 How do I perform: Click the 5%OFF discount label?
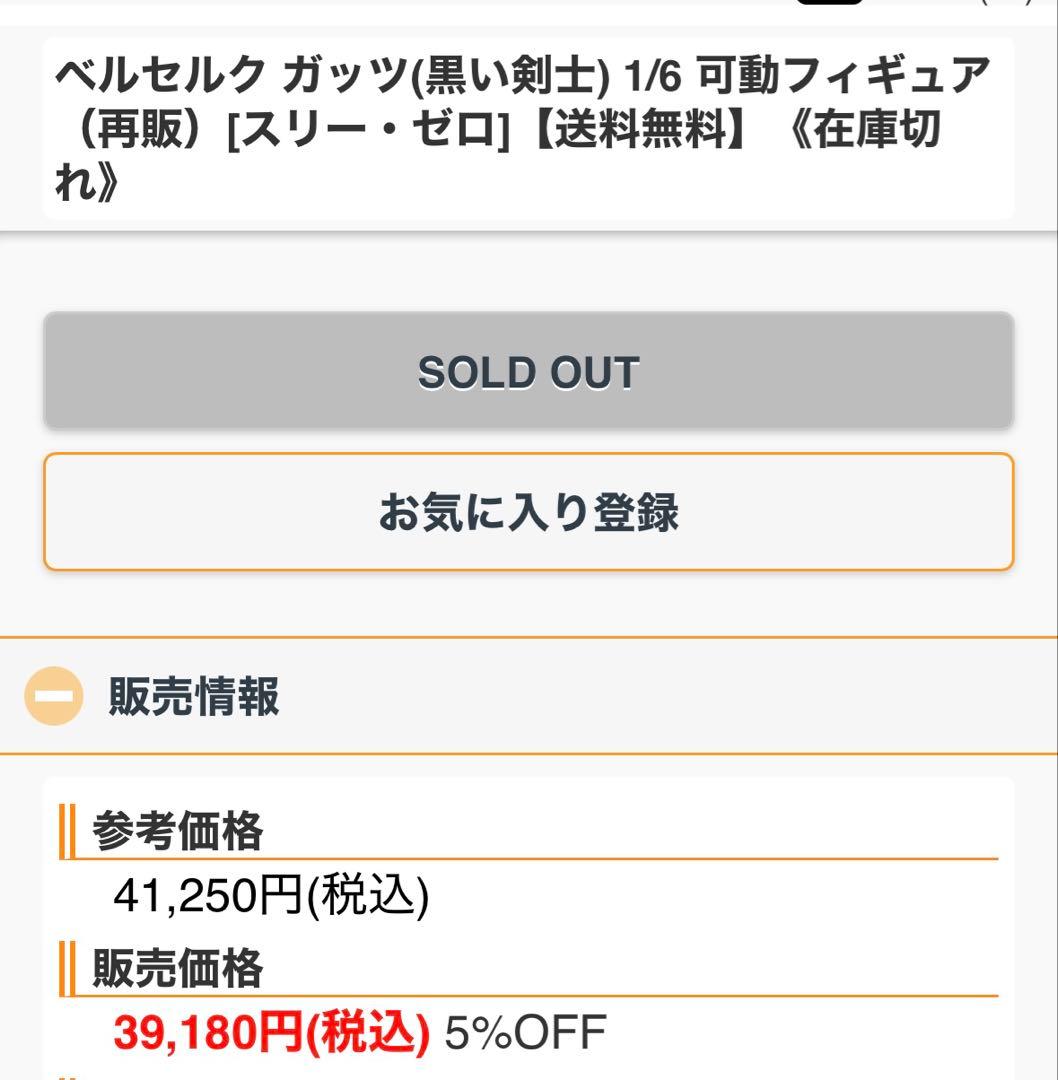coord(525,1033)
